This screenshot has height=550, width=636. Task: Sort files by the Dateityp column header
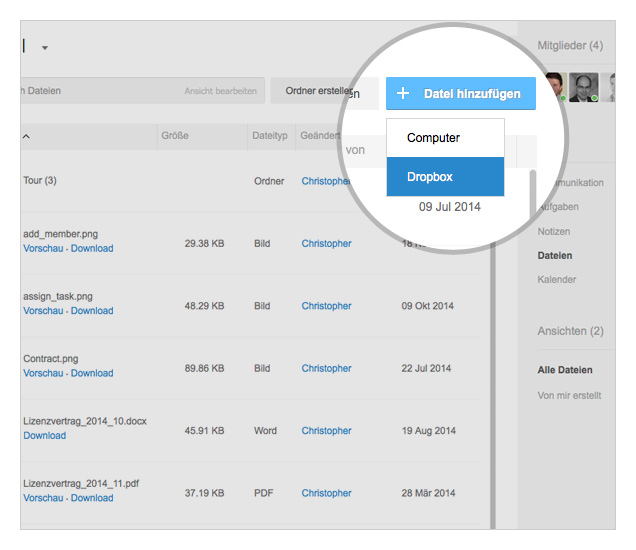(270, 135)
